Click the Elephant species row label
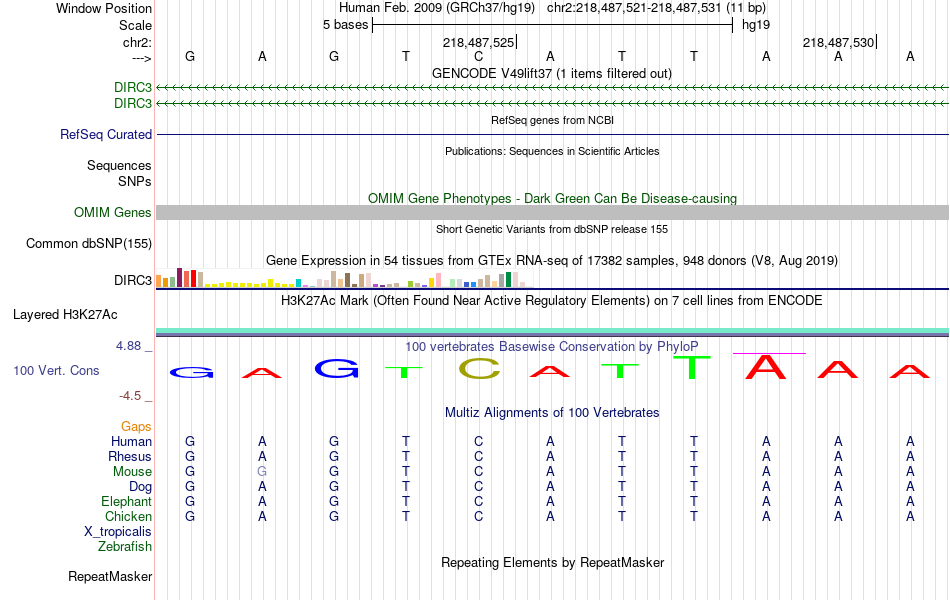 (x=126, y=502)
